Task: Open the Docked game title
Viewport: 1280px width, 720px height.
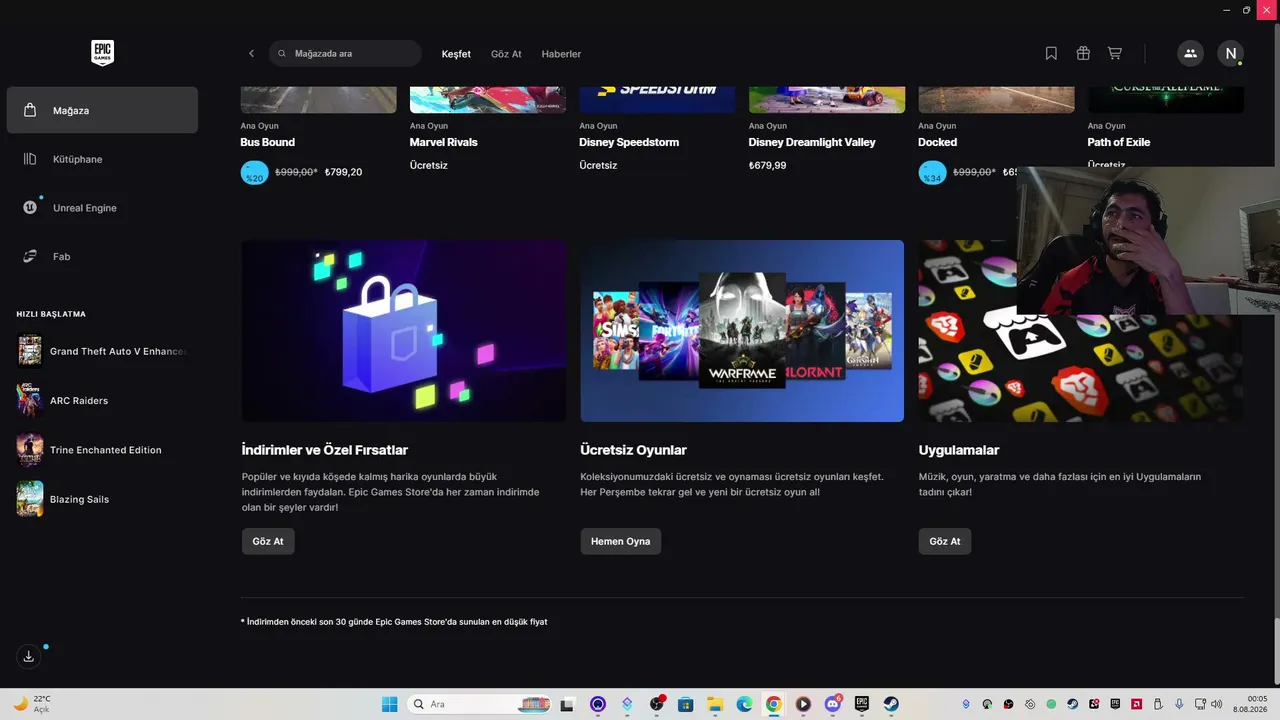Action: [x=938, y=142]
